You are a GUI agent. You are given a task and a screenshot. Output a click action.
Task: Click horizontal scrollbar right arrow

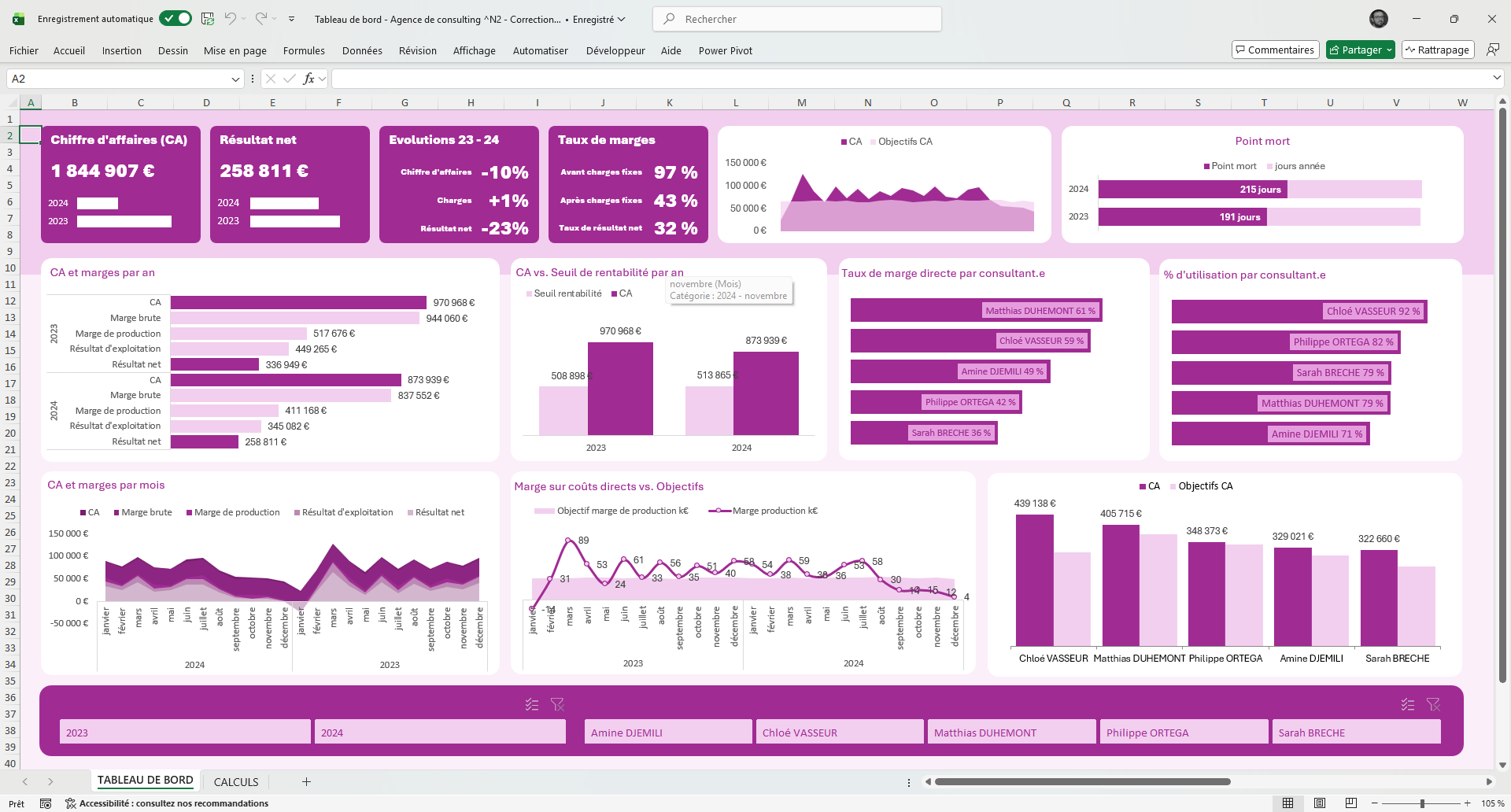[x=1489, y=781]
